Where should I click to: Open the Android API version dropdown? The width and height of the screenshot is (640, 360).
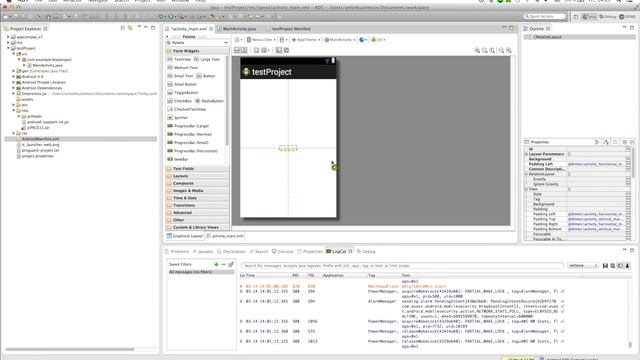click(x=378, y=40)
